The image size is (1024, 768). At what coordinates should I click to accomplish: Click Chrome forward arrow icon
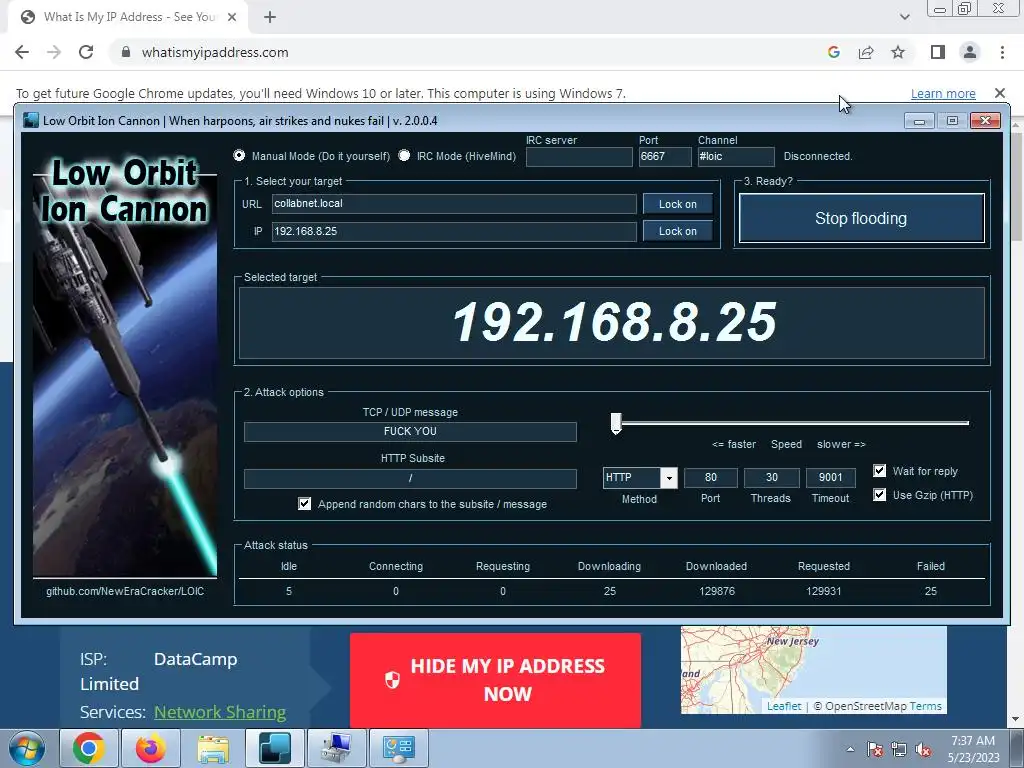pyautogui.click(x=54, y=52)
